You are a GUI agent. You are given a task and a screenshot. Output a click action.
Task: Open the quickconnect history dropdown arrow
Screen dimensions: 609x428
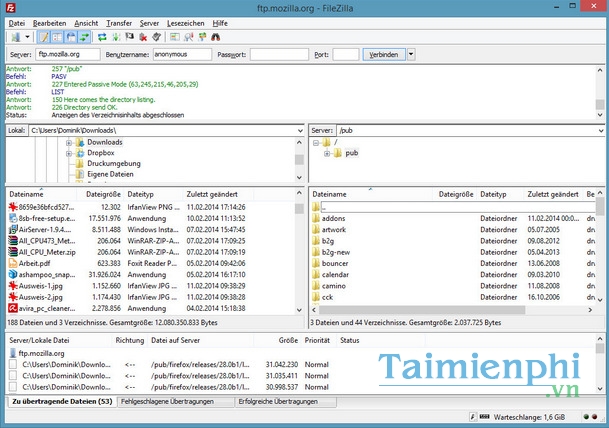point(411,54)
